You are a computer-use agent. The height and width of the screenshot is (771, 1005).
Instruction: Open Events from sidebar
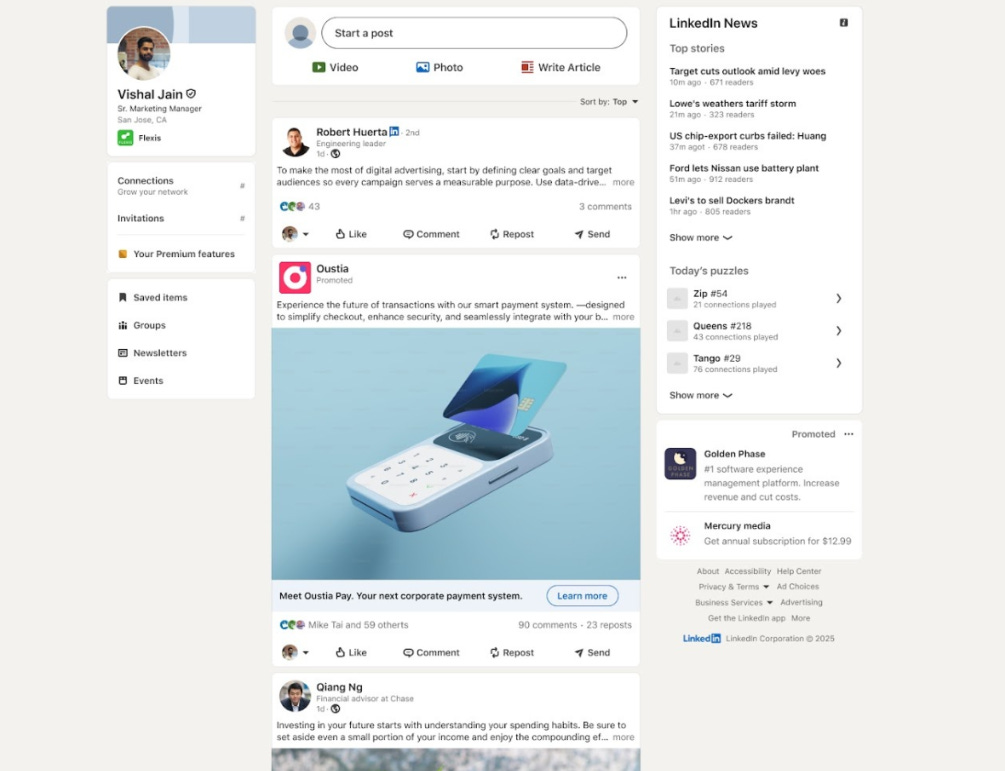(141, 381)
